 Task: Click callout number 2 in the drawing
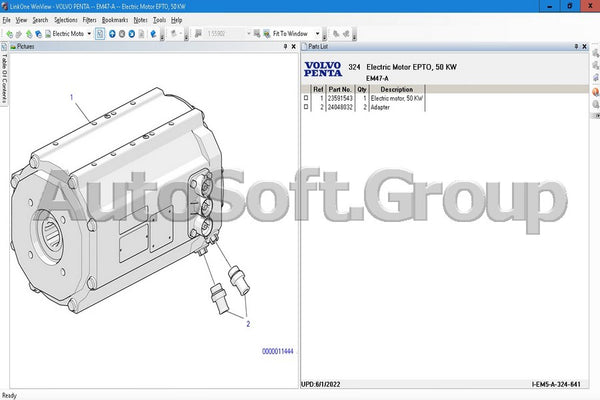(248, 324)
